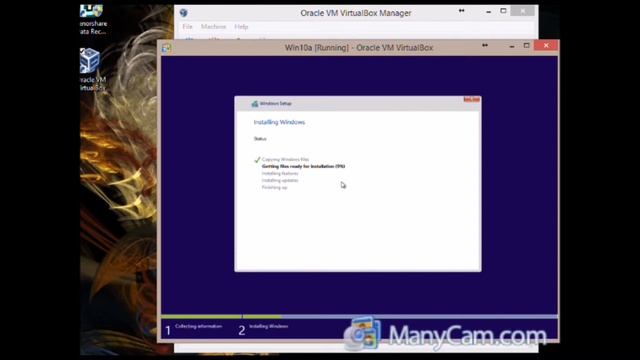The width and height of the screenshot is (640, 360).
Task: Click the Installing features status line
Action: (280, 173)
